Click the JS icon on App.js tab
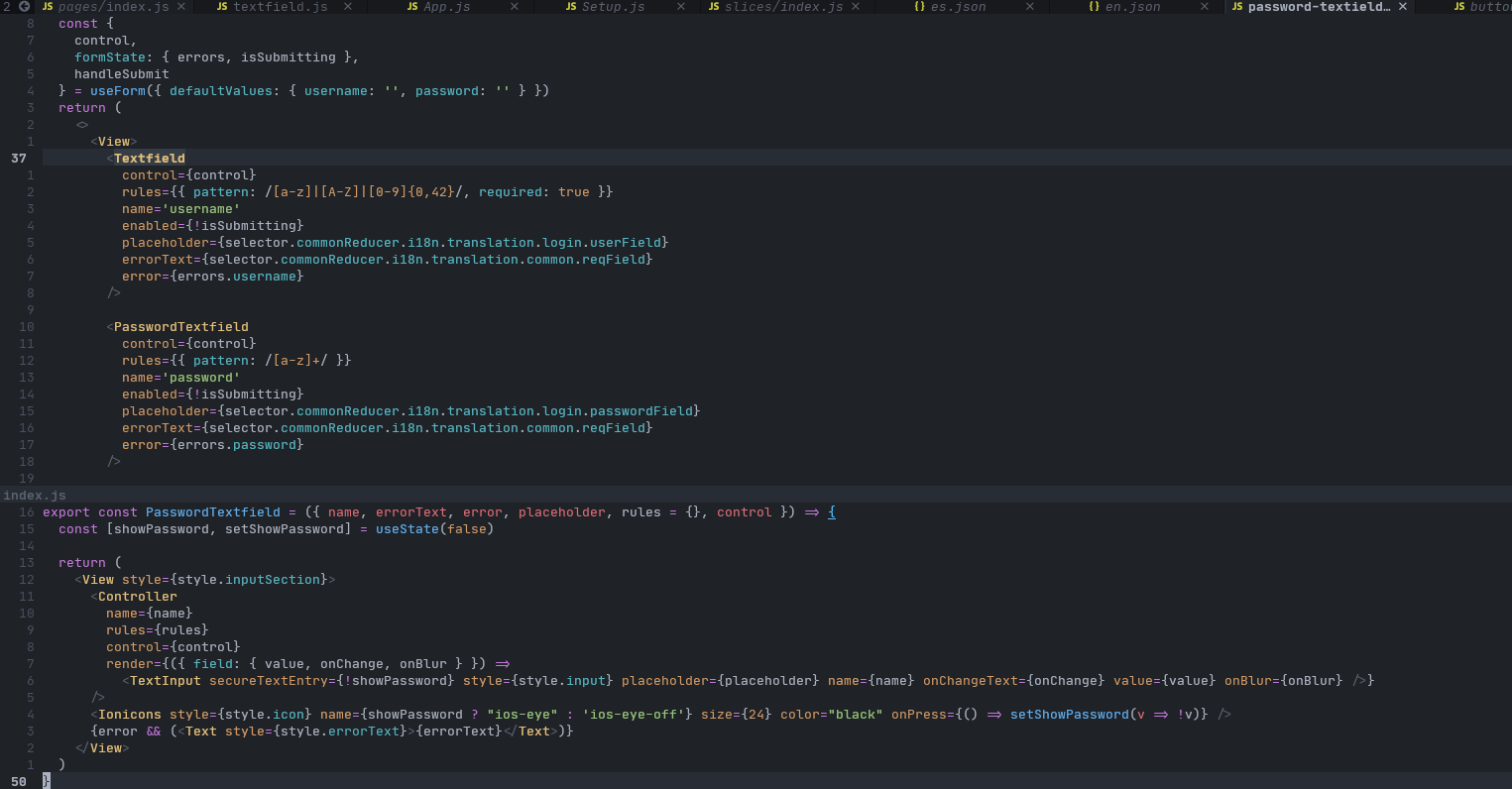This screenshot has width=1512, height=789. tap(412, 7)
